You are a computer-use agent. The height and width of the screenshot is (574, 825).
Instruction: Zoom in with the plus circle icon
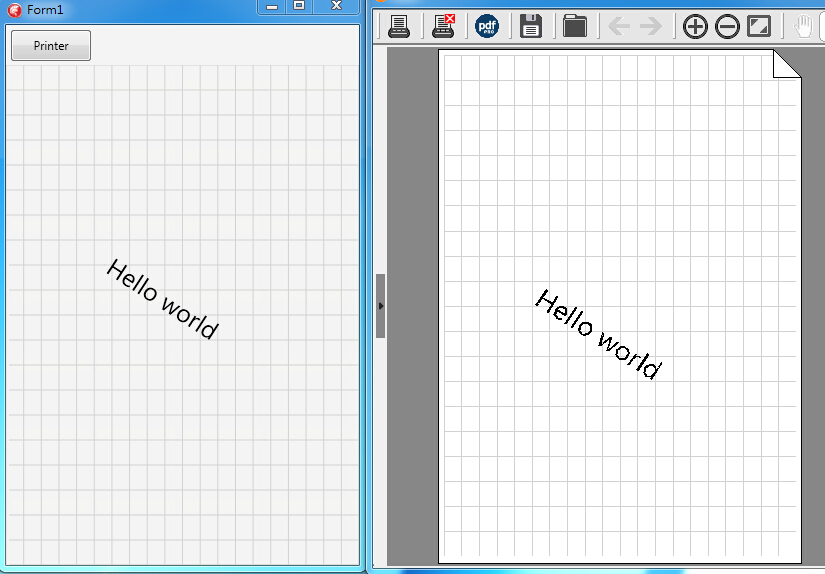[695, 26]
